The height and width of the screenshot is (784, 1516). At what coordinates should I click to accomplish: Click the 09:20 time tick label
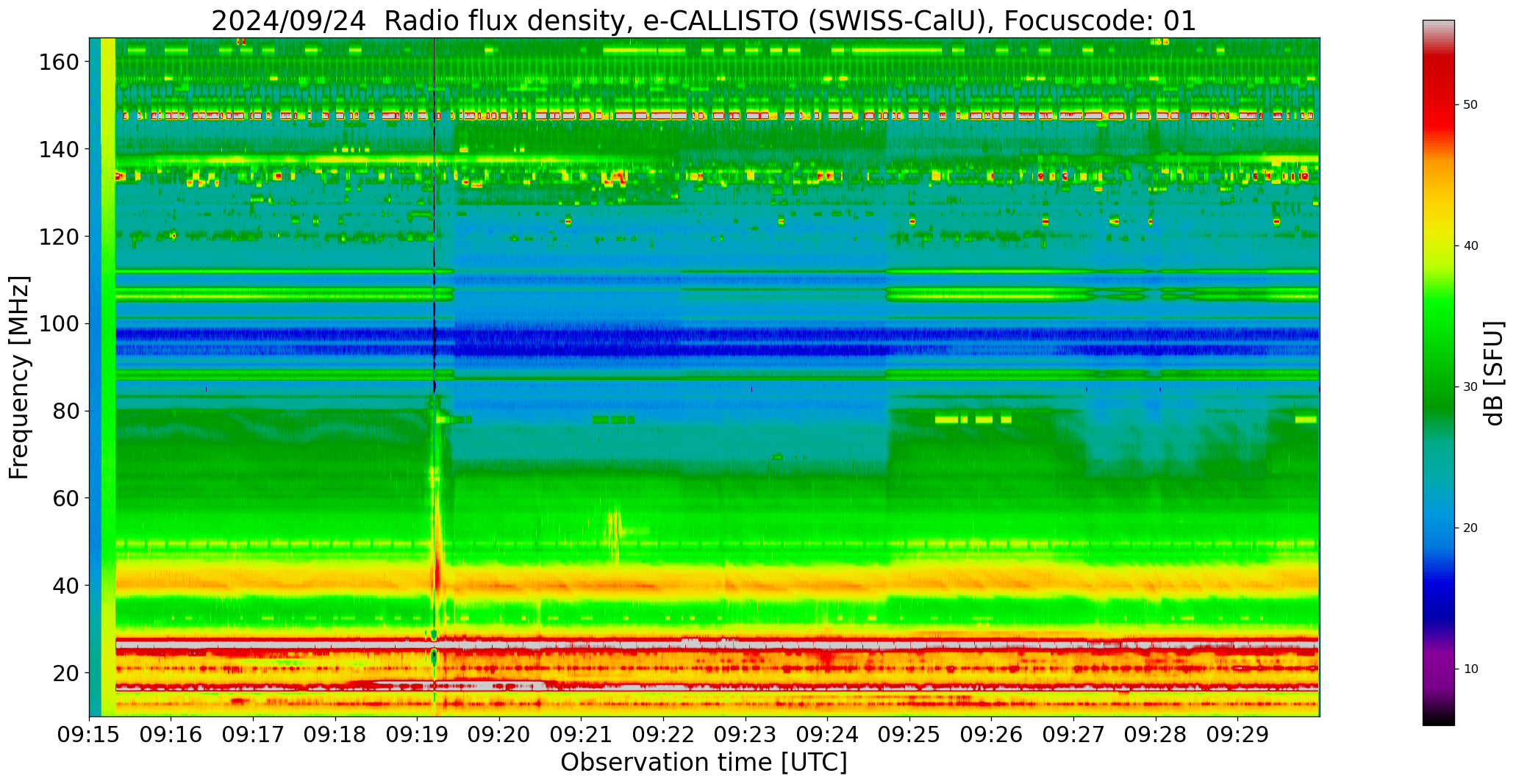pos(499,736)
